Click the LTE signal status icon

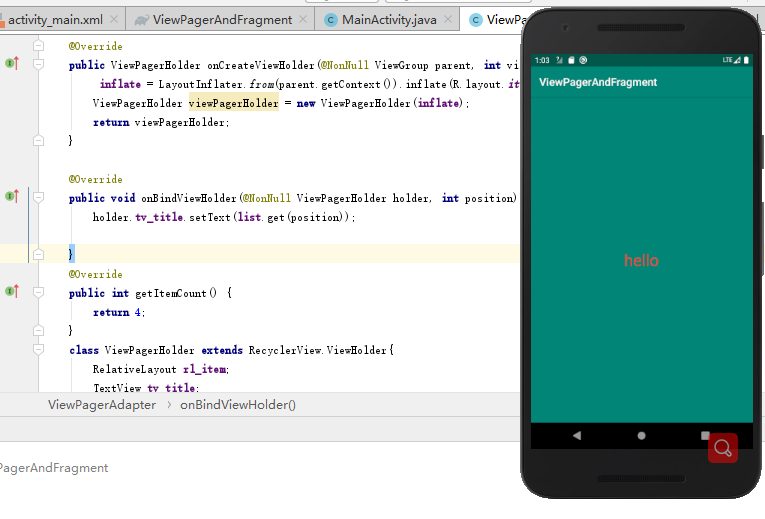click(x=731, y=60)
